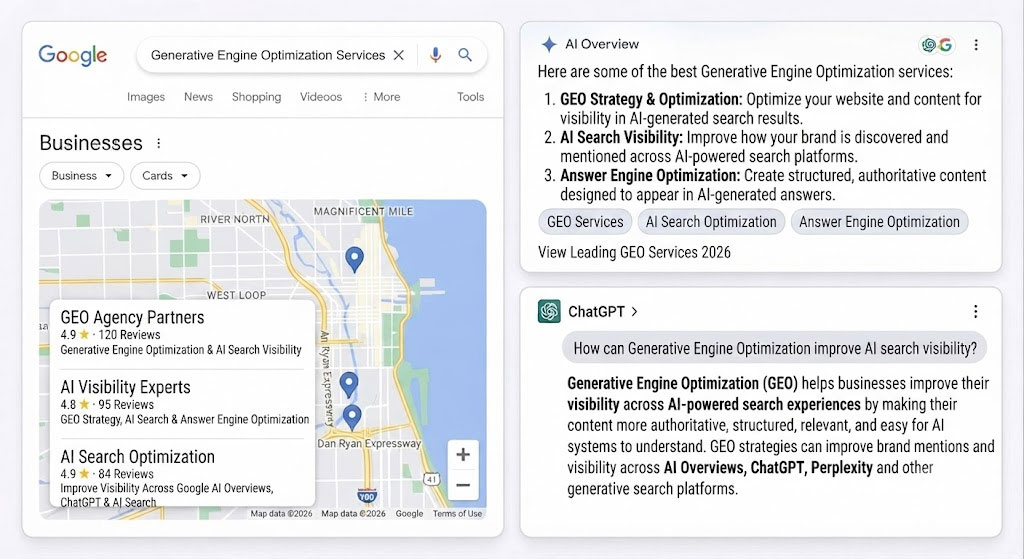The width and height of the screenshot is (1024, 559).
Task: Expand the ChatGPT chevron link
Action: (634, 312)
